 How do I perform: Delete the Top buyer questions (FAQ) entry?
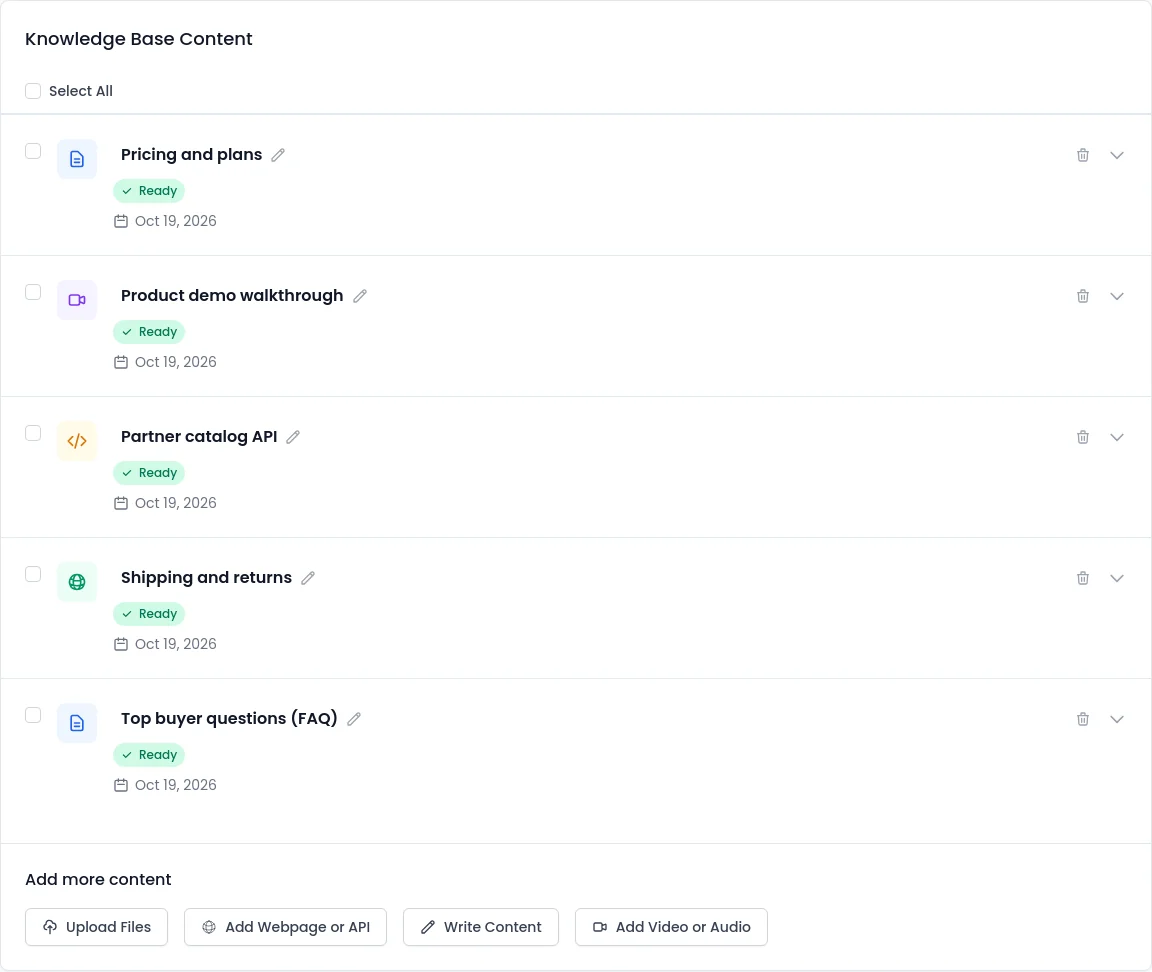pos(1083,719)
